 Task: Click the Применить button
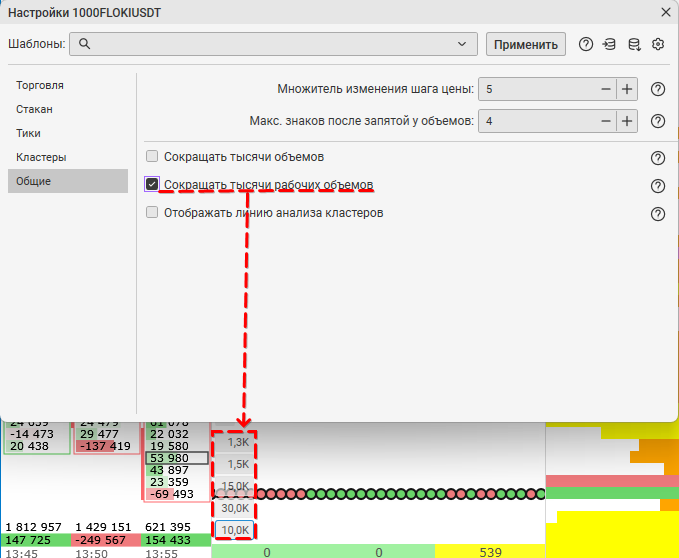click(526, 44)
